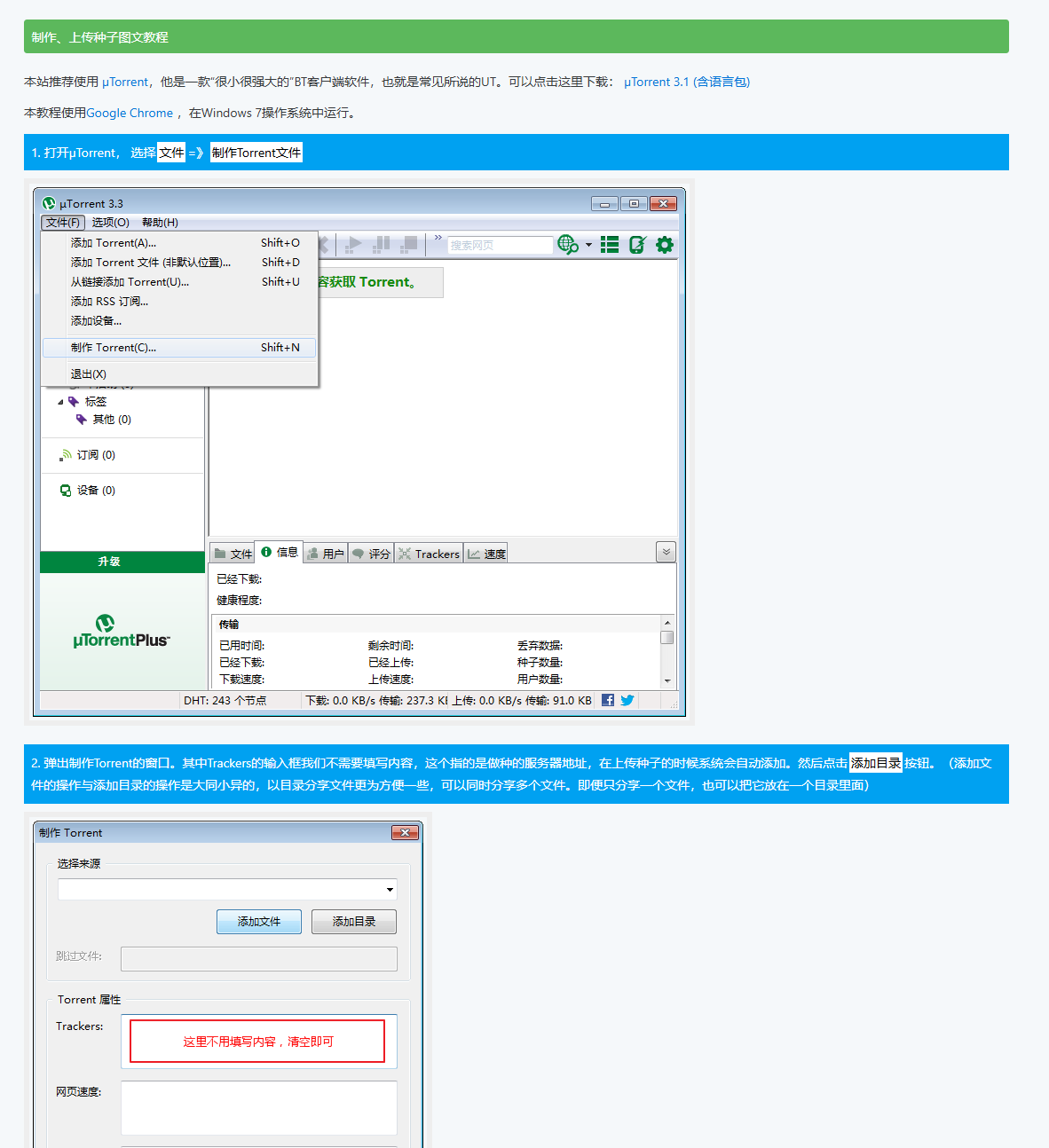Choose 添加 Torrent 文件 (非默认位置)... menu entry

(179, 263)
